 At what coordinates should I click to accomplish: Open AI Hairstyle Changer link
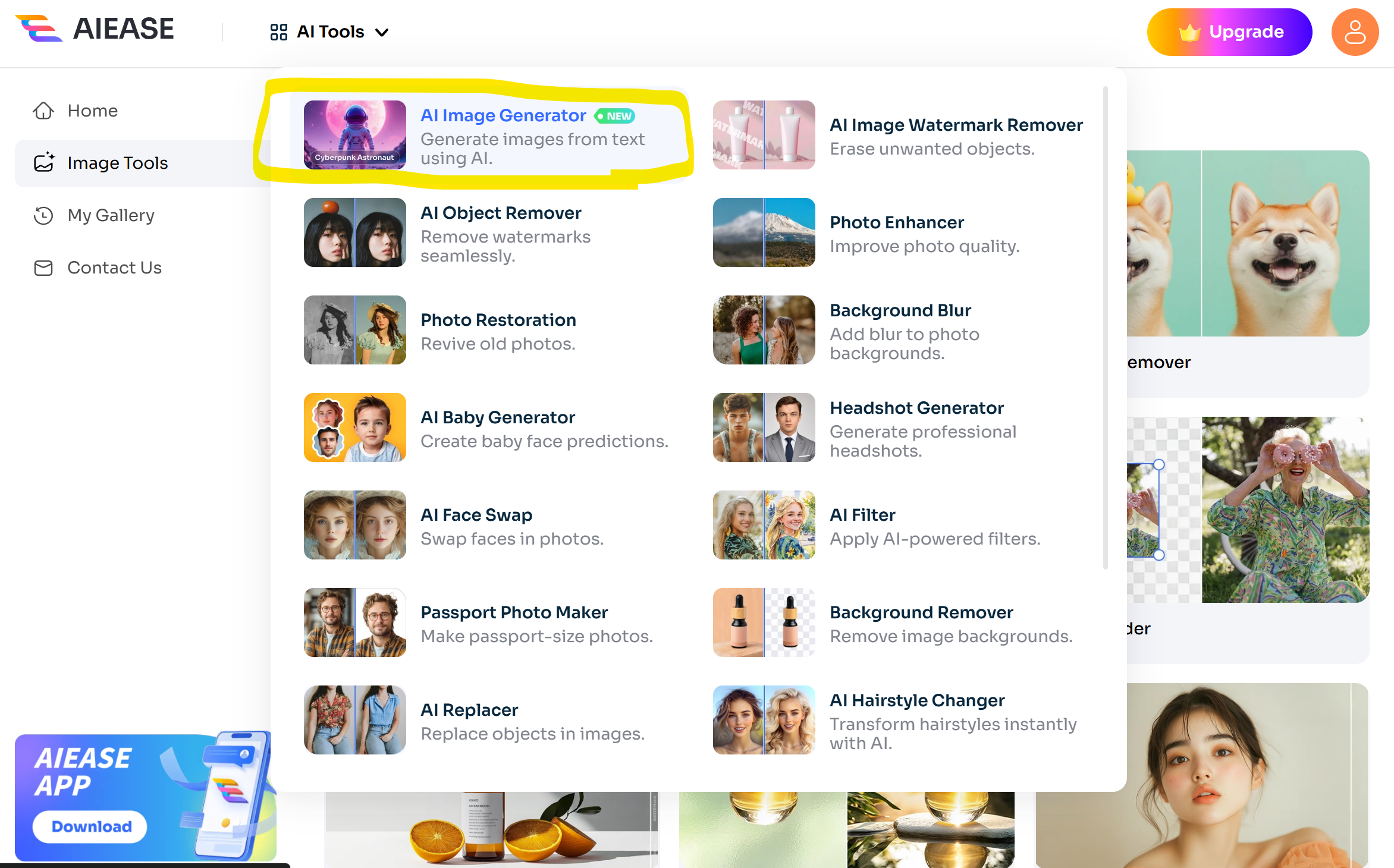[916, 701]
